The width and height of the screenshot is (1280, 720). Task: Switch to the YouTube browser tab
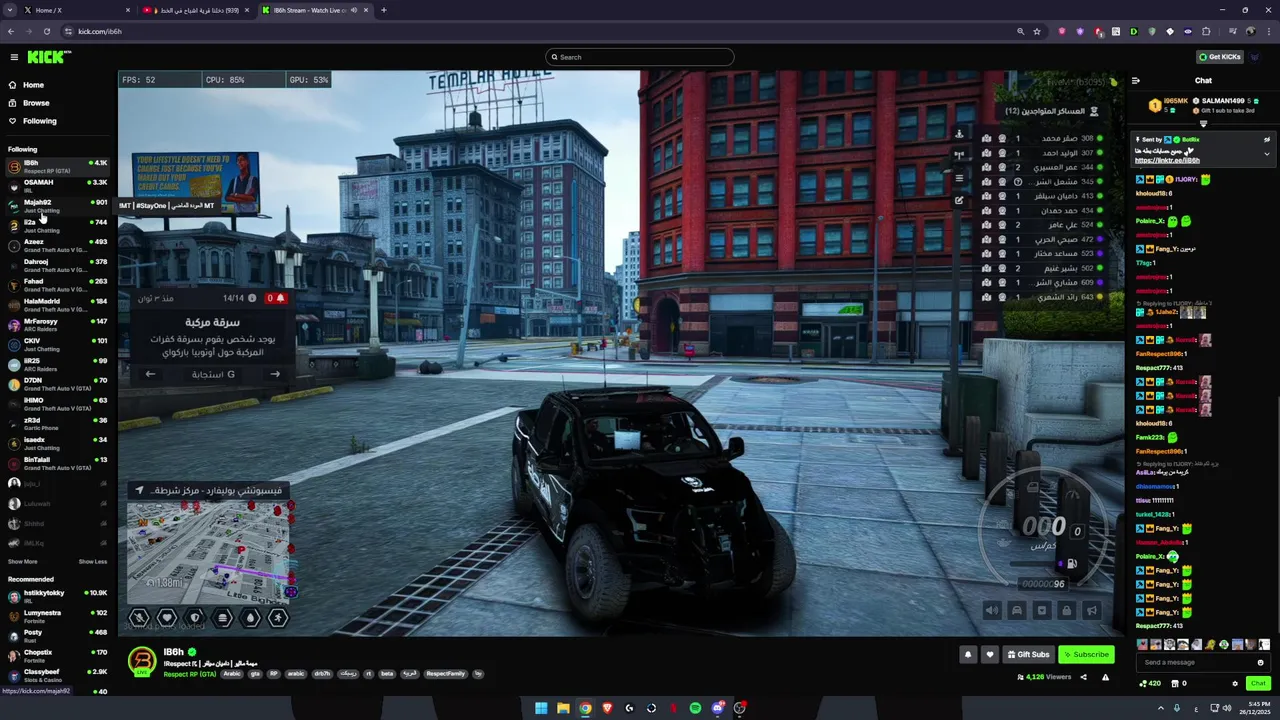195,10
